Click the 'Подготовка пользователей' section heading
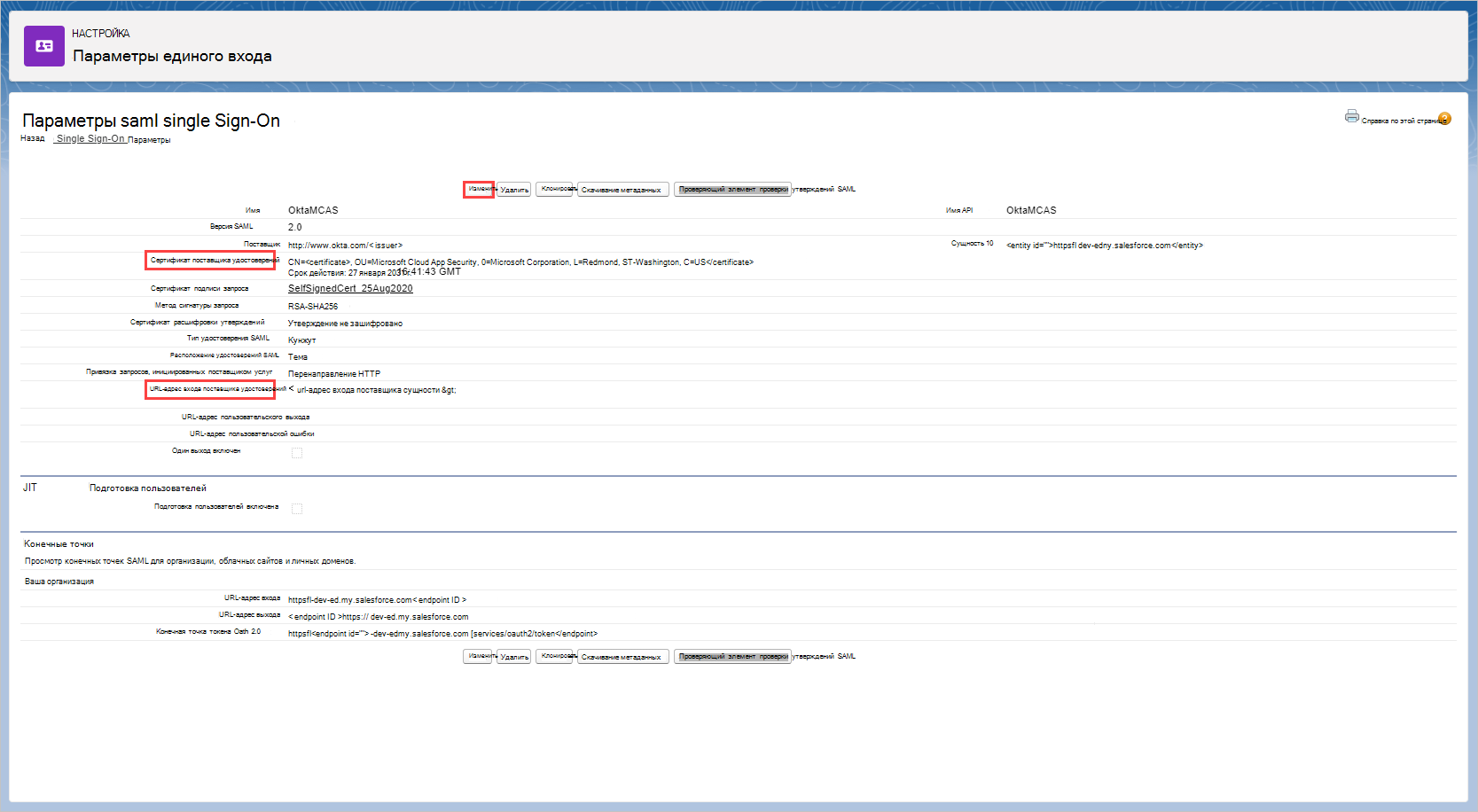The width and height of the screenshot is (1478, 812). [x=148, y=488]
